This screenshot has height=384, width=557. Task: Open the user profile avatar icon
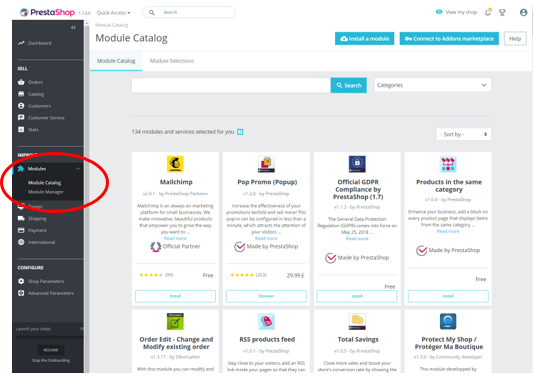[x=523, y=12]
